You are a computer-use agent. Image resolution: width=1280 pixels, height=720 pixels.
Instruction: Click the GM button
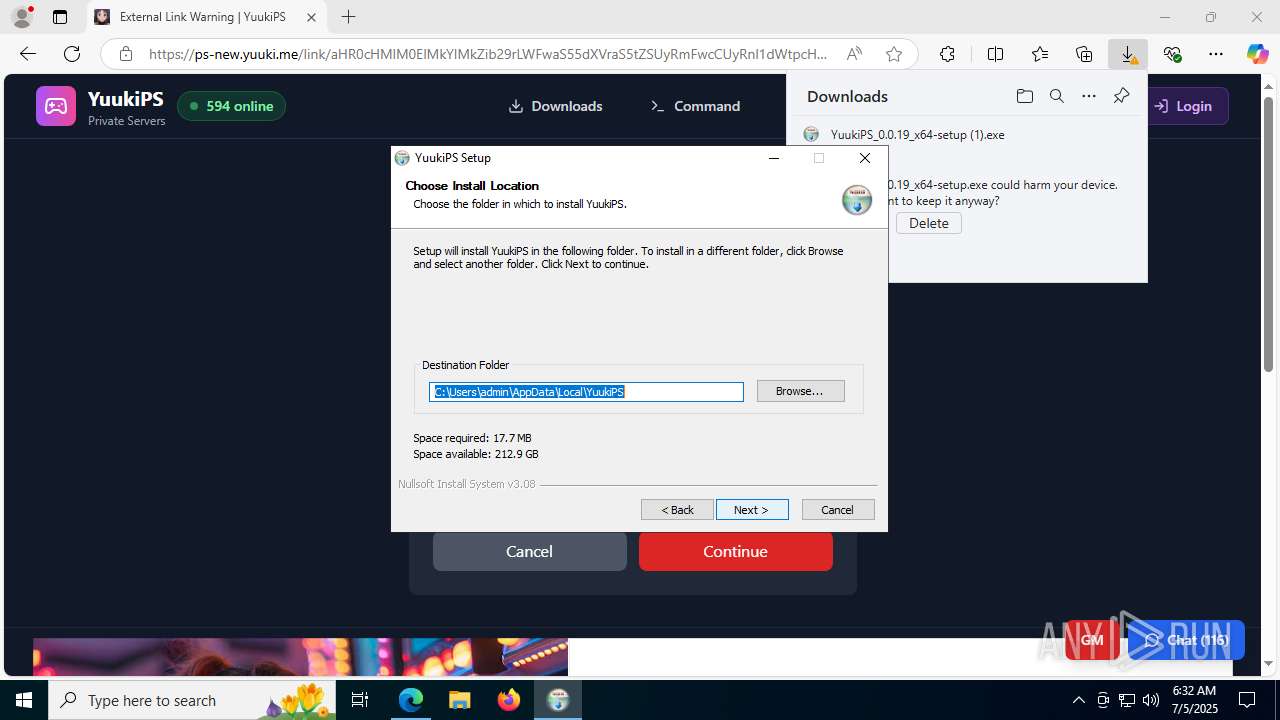[x=1092, y=640]
